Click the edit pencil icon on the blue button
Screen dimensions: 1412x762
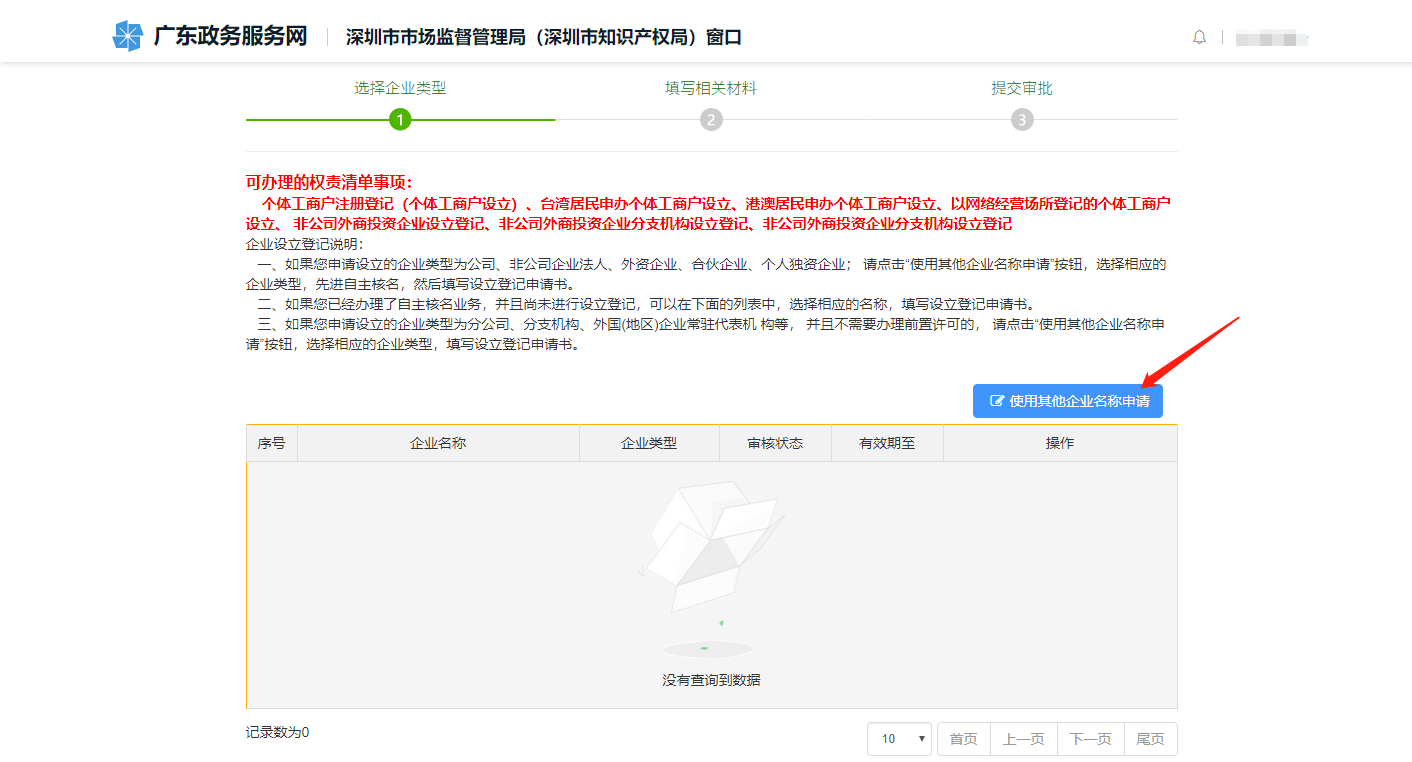pyautogui.click(x=995, y=400)
